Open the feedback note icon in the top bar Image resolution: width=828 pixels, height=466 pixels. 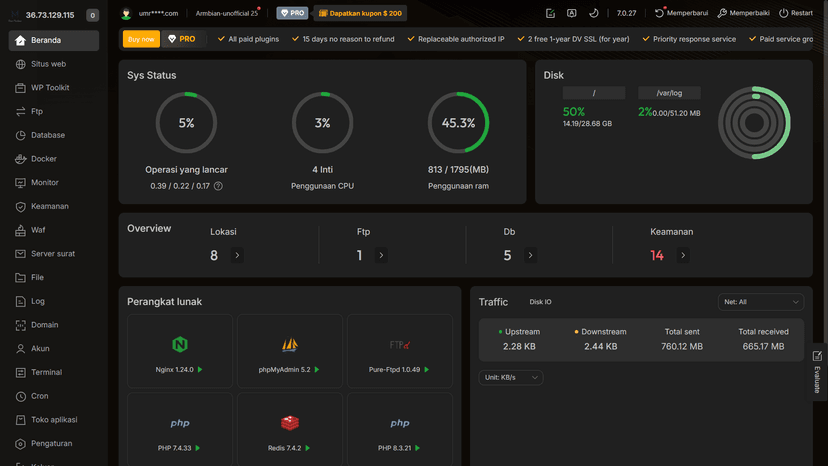[x=550, y=14]
